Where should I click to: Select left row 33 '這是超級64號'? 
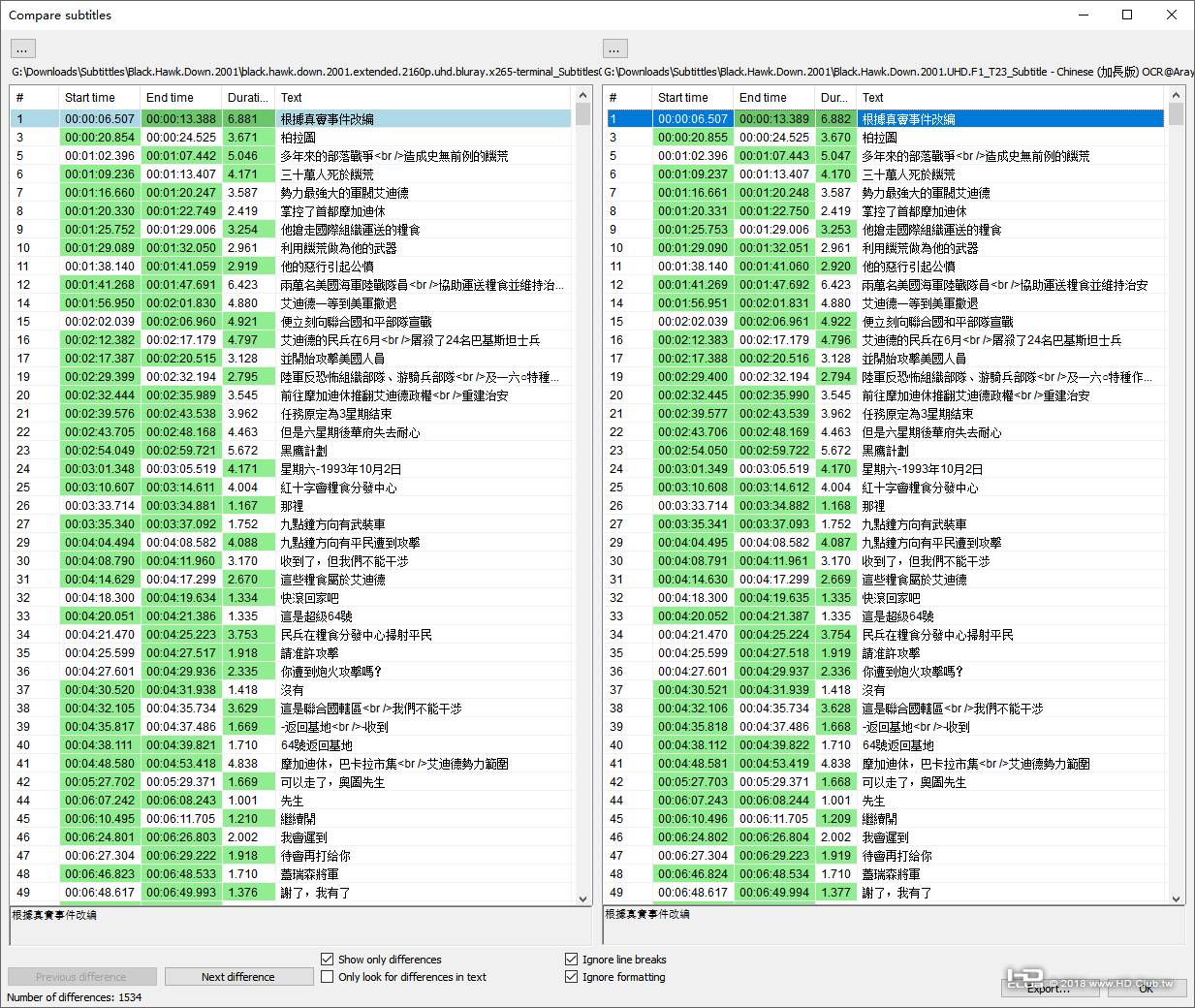[x=316, y=616]
